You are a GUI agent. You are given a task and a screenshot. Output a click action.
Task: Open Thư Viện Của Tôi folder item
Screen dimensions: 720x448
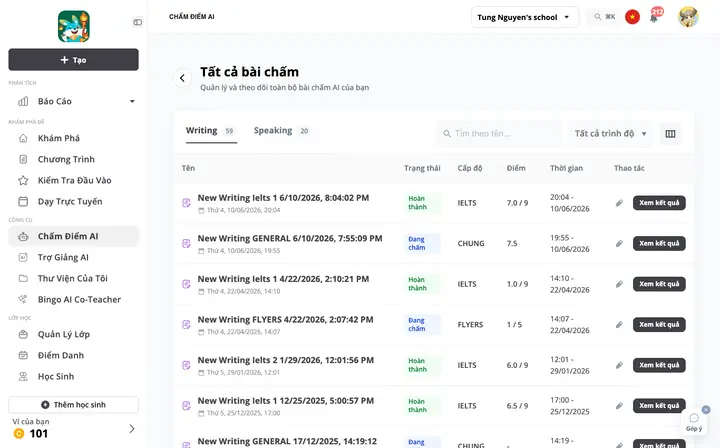point(73,279)
